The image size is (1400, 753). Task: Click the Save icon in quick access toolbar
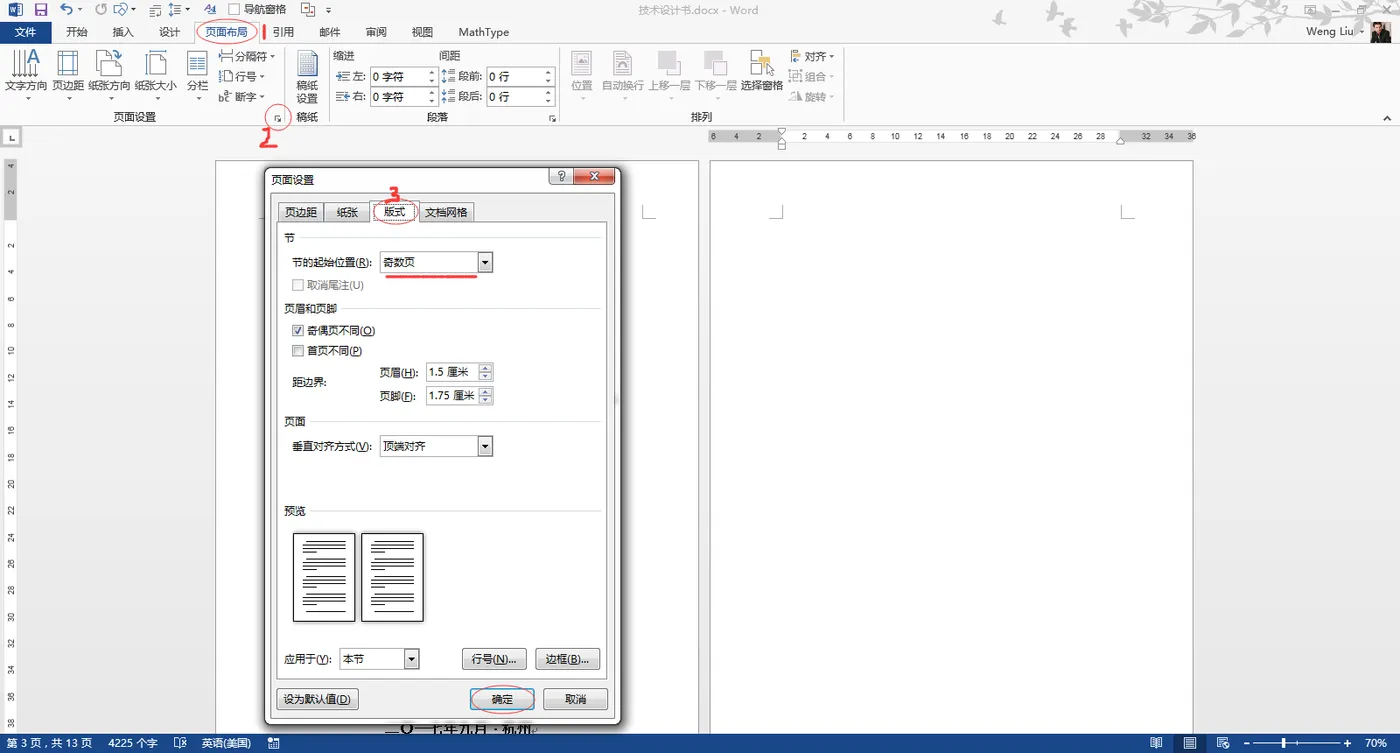point(41,10)
